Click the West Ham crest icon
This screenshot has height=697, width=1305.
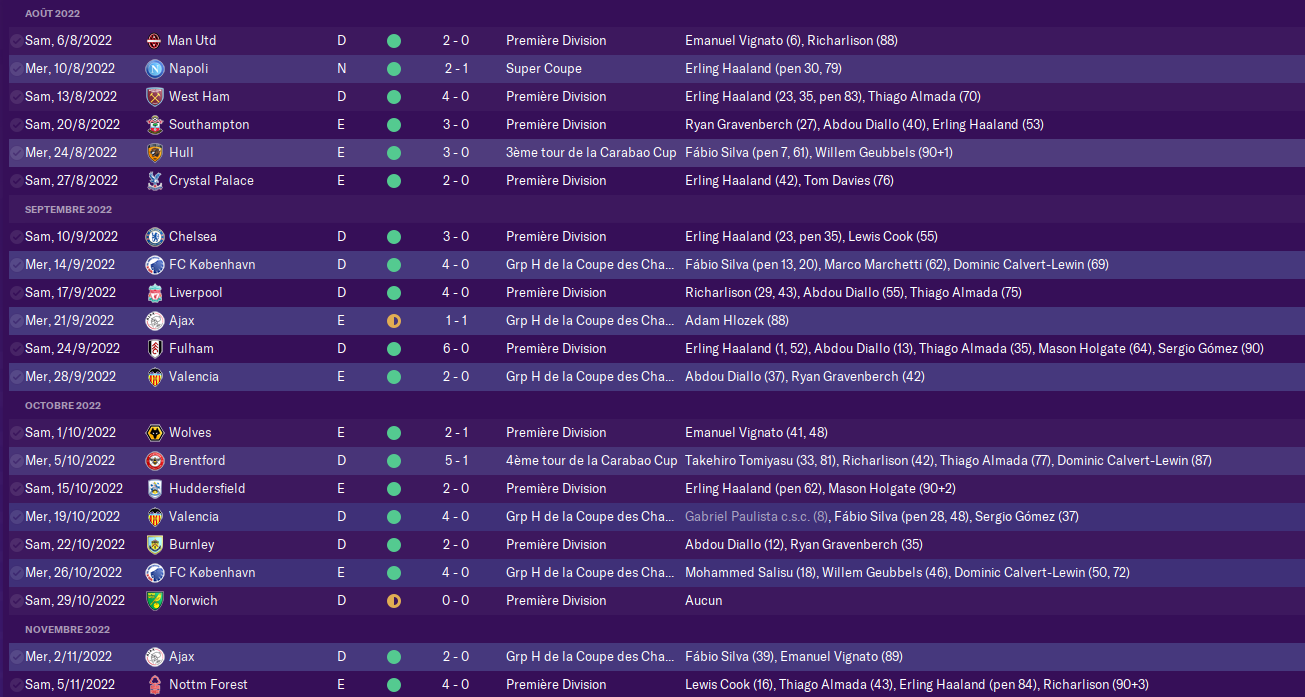(155, 97)
